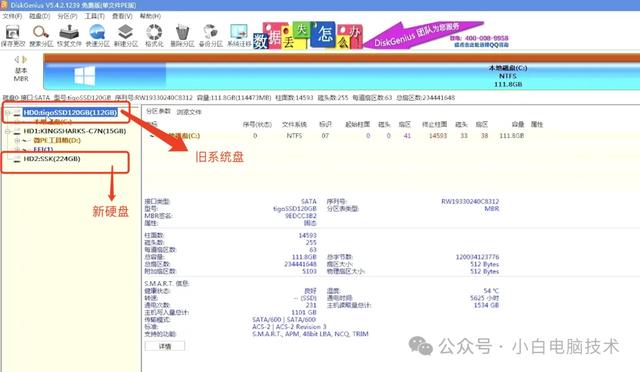Click the 详情 details button
The width and height of the screenshot is (640, 372).
[164, 346]
